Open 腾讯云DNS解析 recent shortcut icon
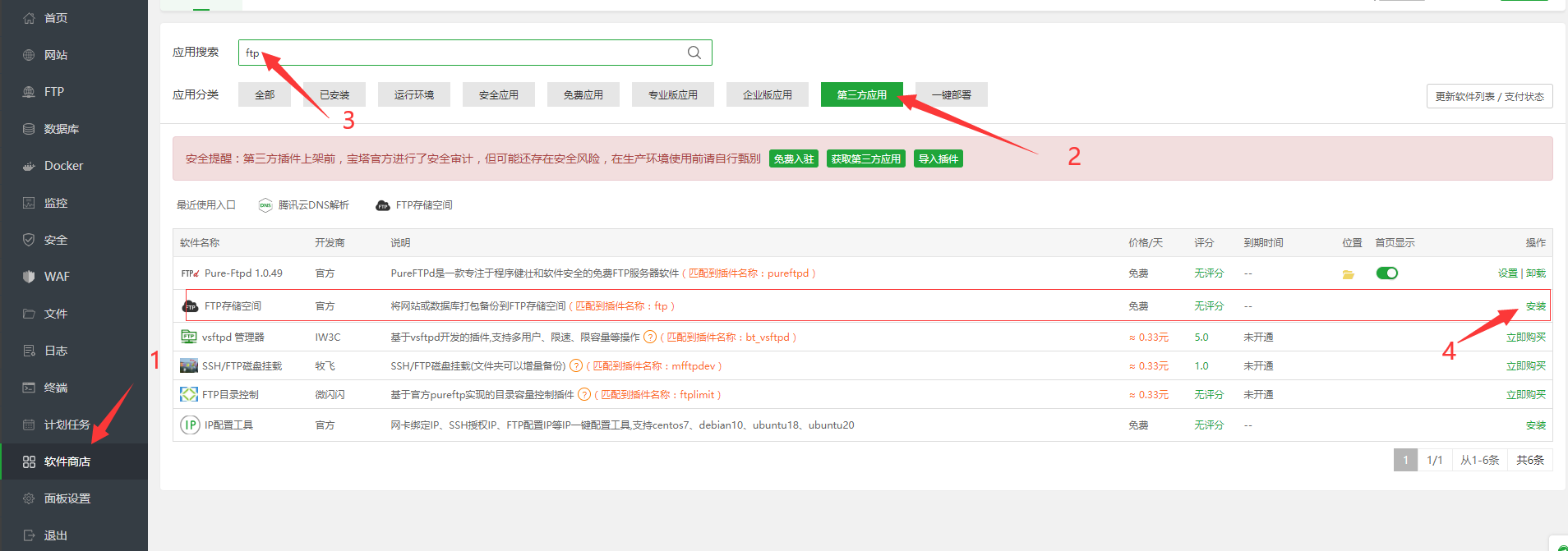 click(x=265, y=205)
